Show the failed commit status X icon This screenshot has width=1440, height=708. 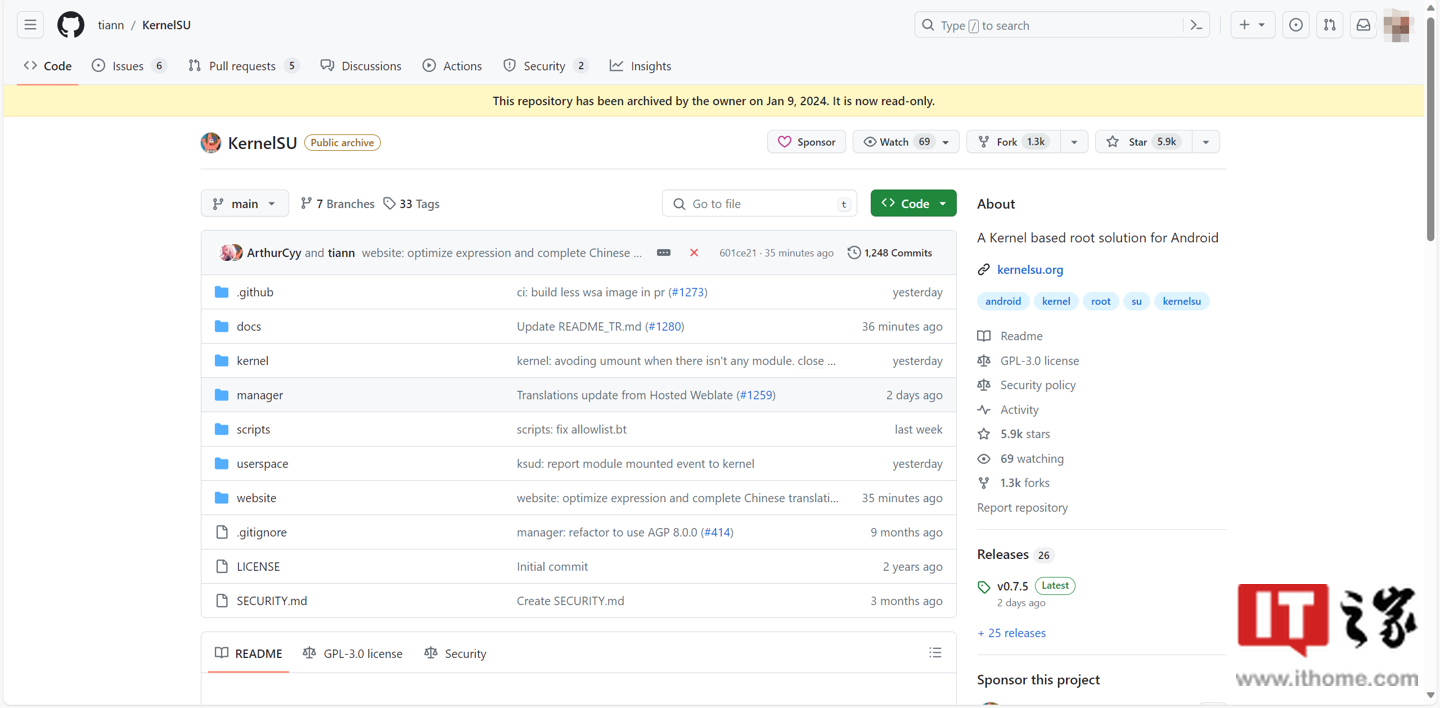[x=694, y=253]
